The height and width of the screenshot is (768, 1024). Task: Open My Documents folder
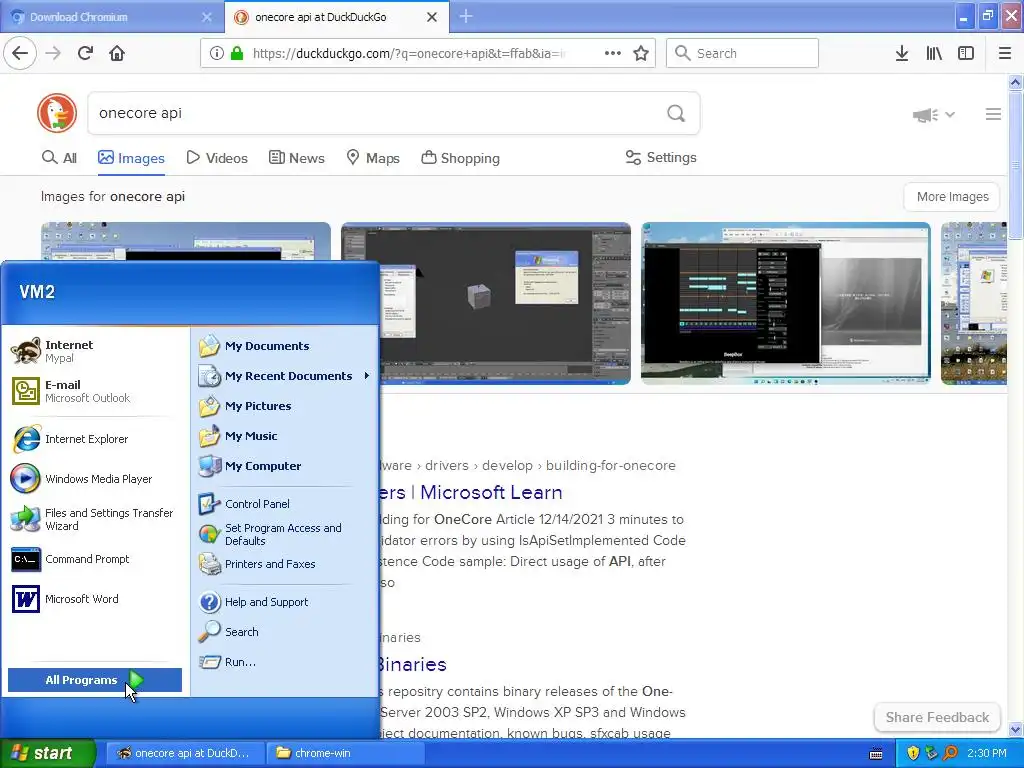(x=285, y=346)
